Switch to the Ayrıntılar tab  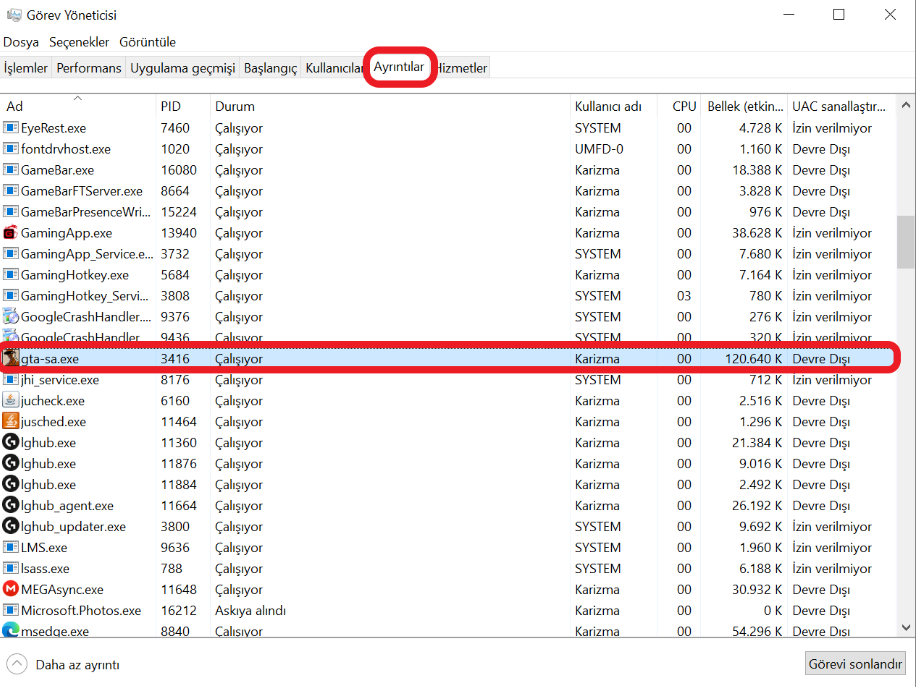[x=399, y=67]
